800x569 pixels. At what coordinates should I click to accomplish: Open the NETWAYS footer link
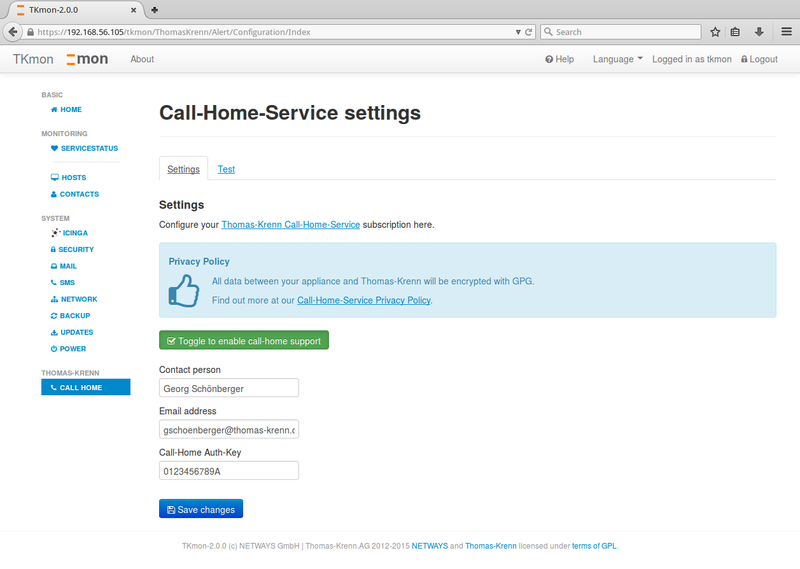click(x=430, y=546)
